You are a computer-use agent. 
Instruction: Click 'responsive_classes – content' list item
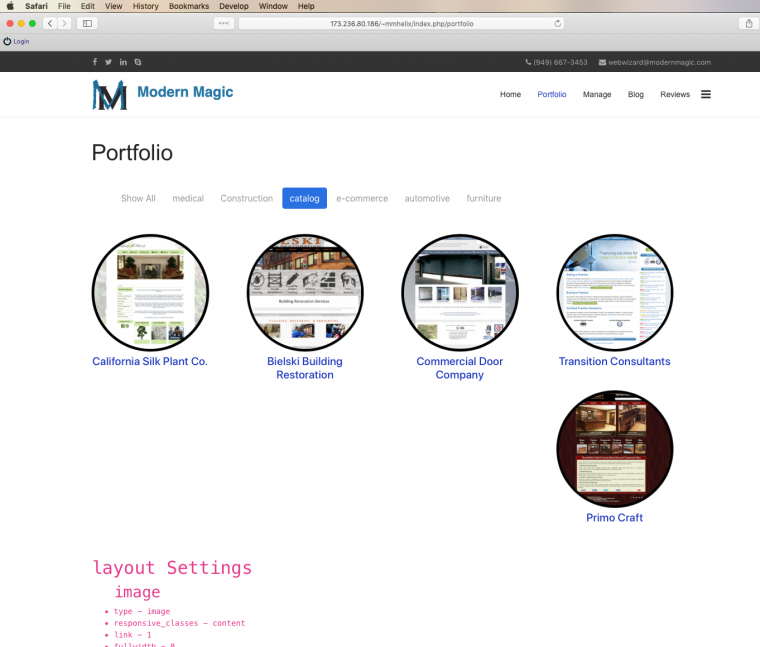pyautogui.click(x=179, y=623)
